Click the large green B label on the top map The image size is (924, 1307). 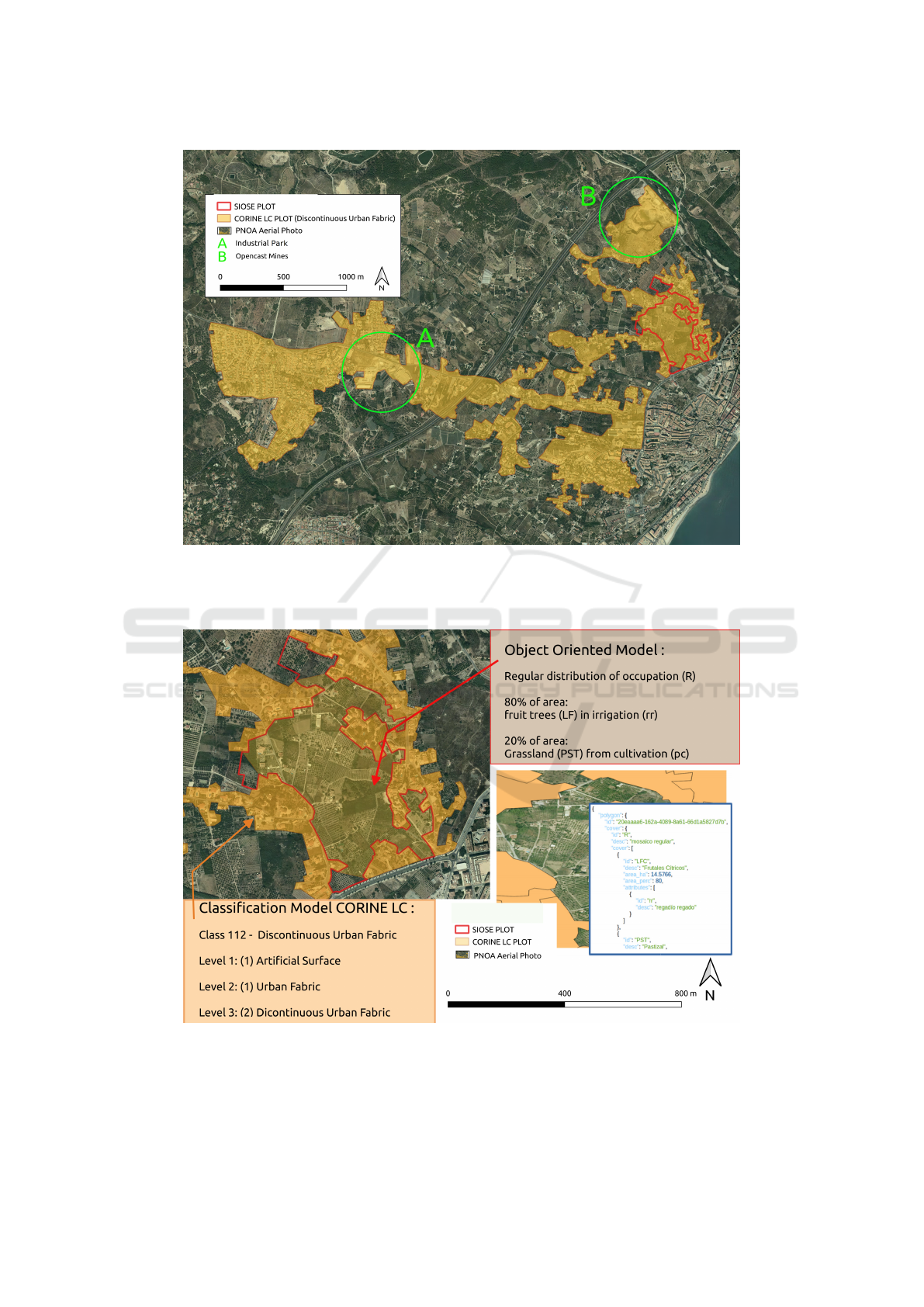(x=588, y=196)
